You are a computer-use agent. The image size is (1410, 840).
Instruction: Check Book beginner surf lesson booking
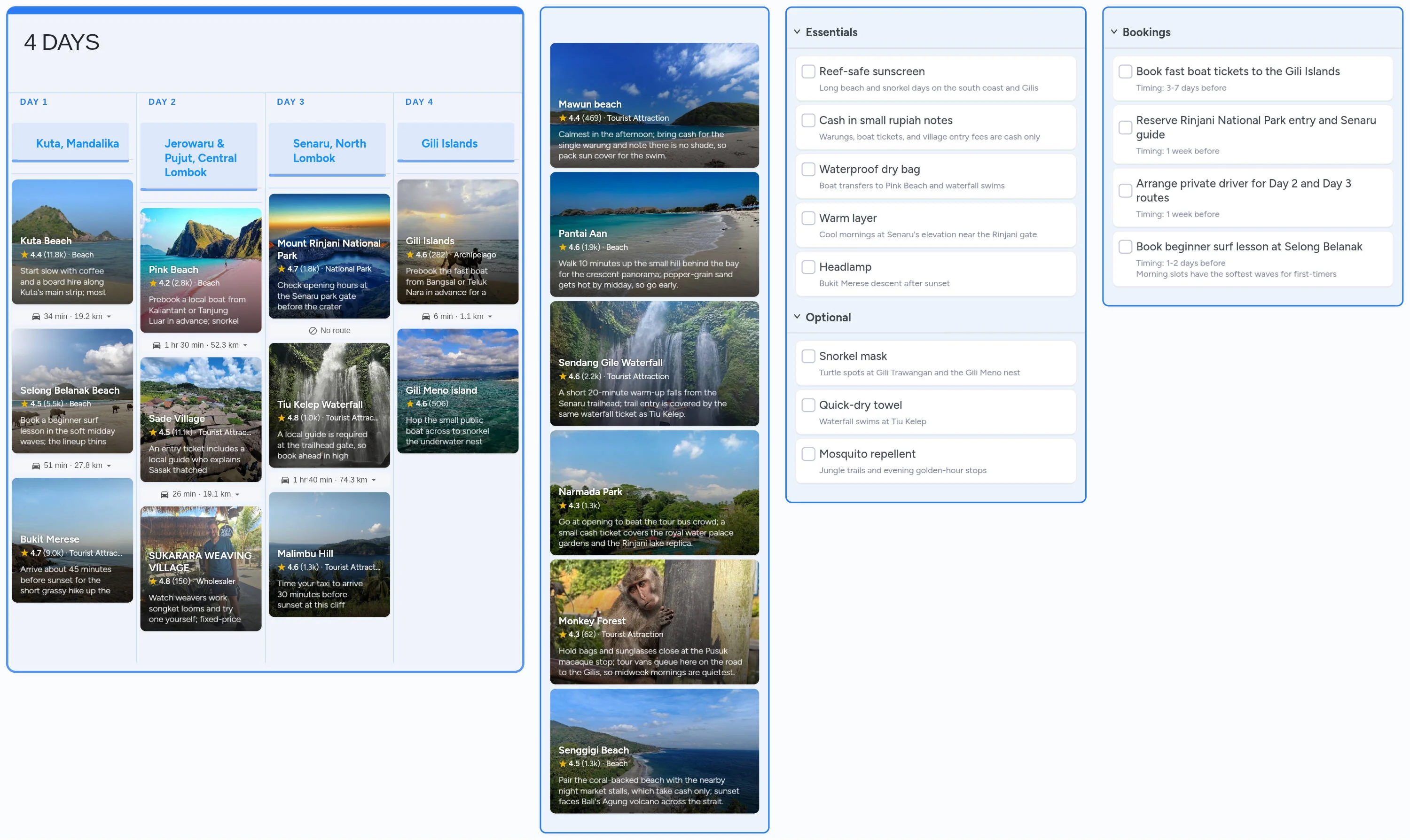click(x=1126, y=247)
